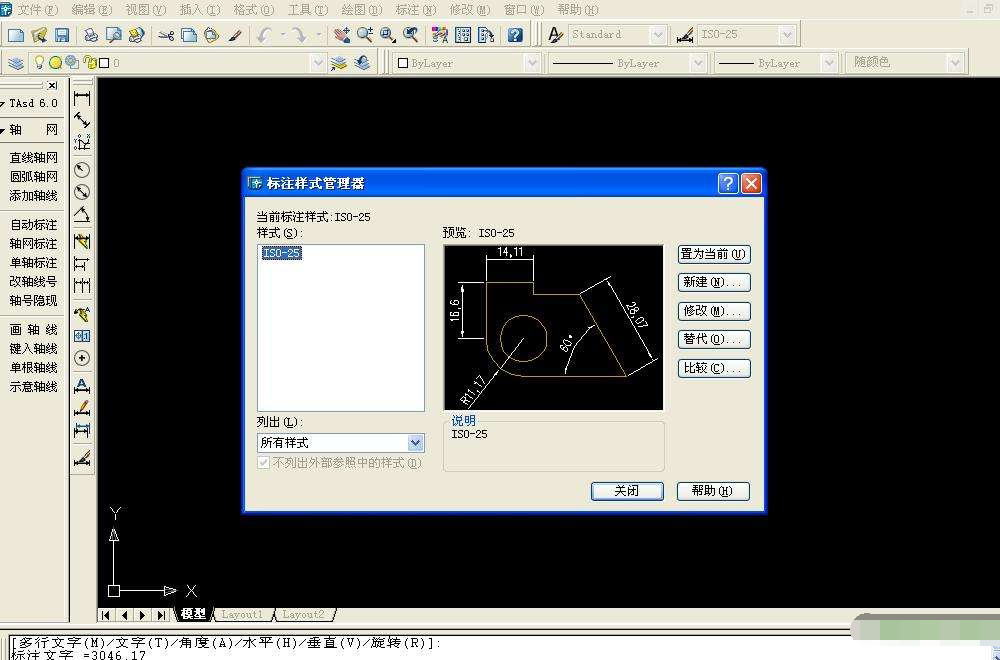Open the Layer manager stack icon

[16, 63]
